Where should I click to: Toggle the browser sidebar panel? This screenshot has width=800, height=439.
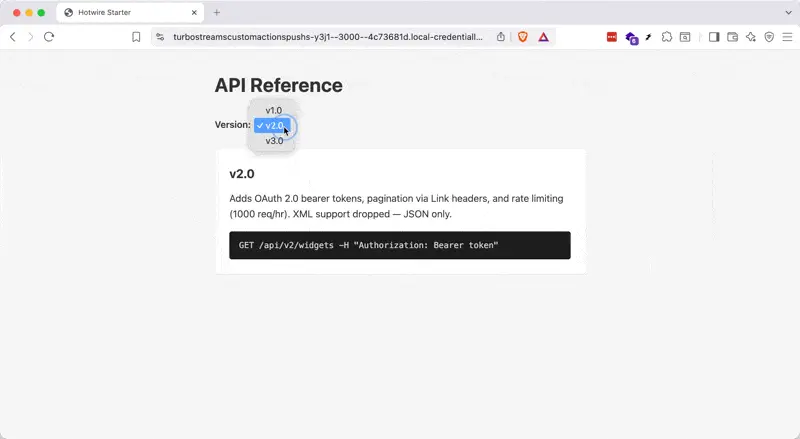pos(714,37)
